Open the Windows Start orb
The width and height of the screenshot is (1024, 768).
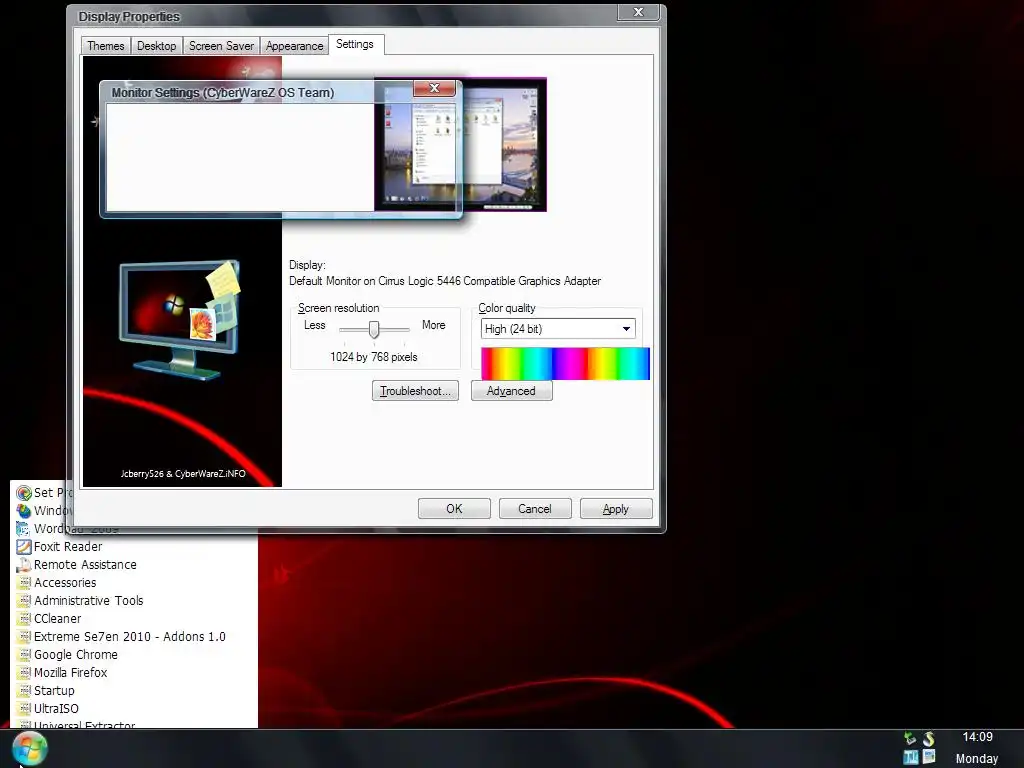[29, 748]
